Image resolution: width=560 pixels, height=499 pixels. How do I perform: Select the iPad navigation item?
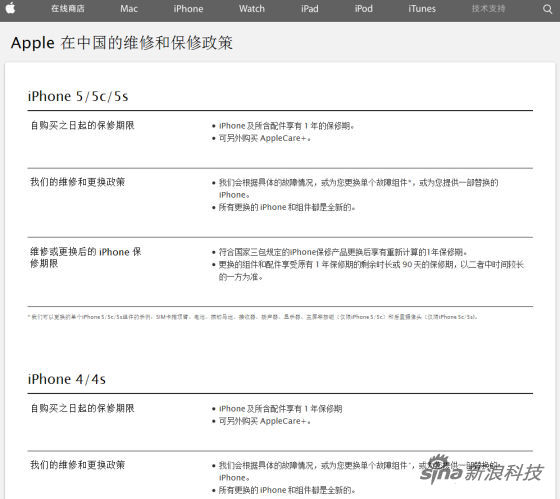tap(310, 9)
